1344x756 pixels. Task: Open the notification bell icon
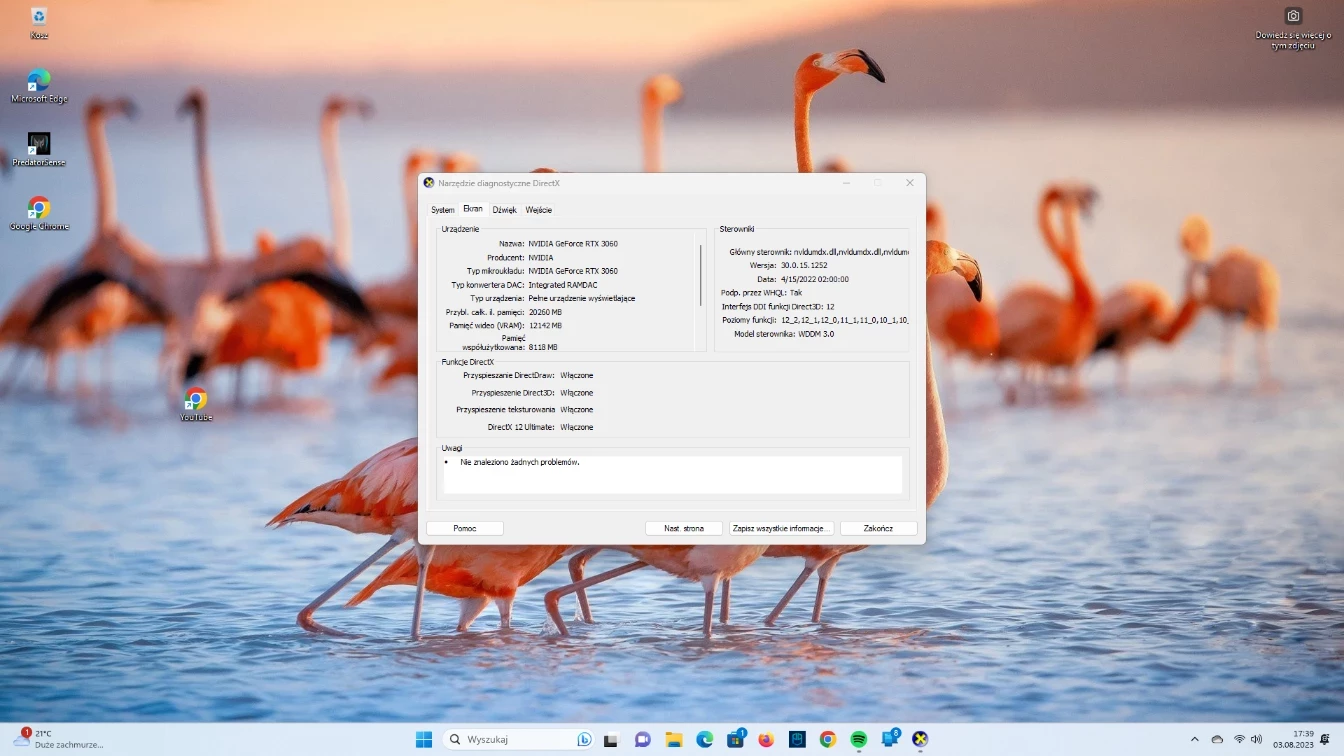click(1324, 739)
